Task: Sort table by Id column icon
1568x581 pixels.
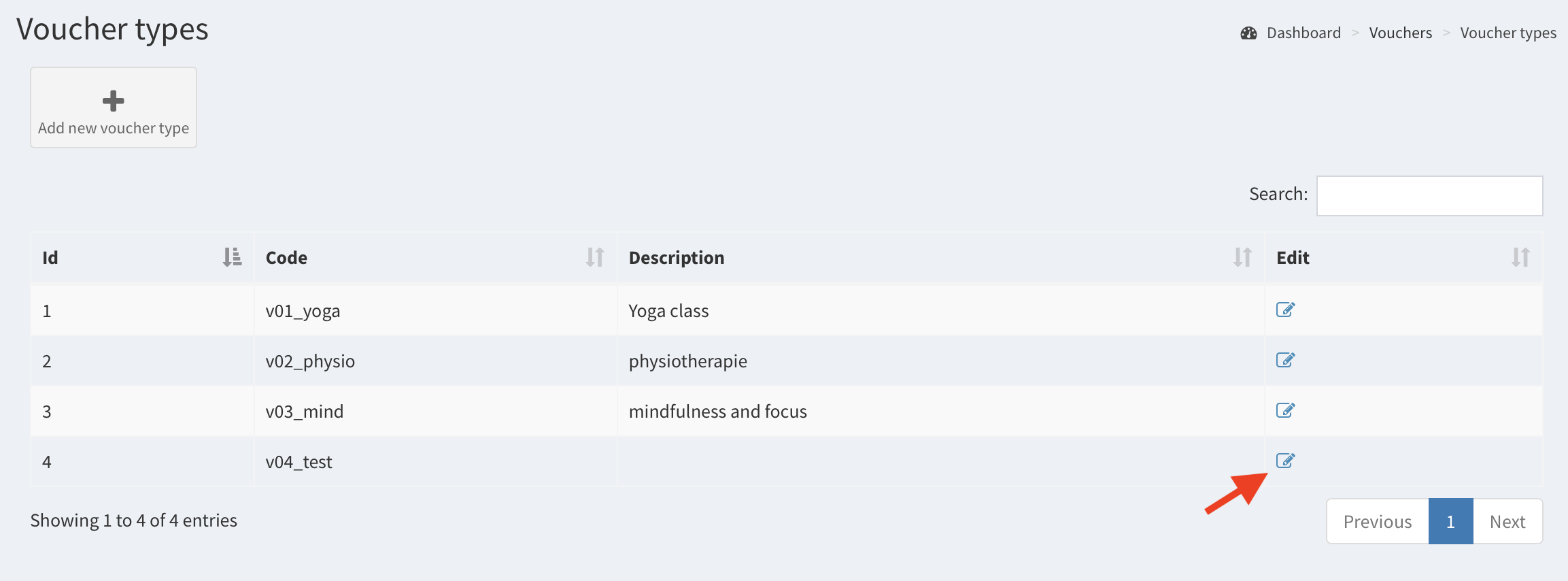Action: point(232,257)
